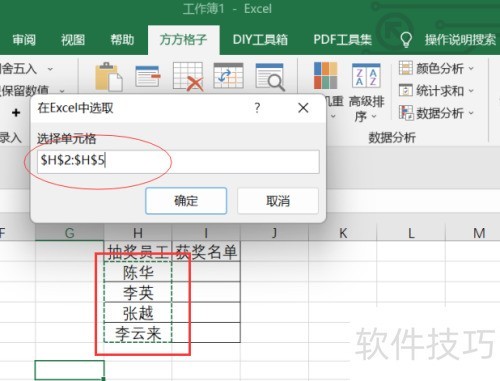Close the 在Excel中选取 dialog

[x=303, y=108]
